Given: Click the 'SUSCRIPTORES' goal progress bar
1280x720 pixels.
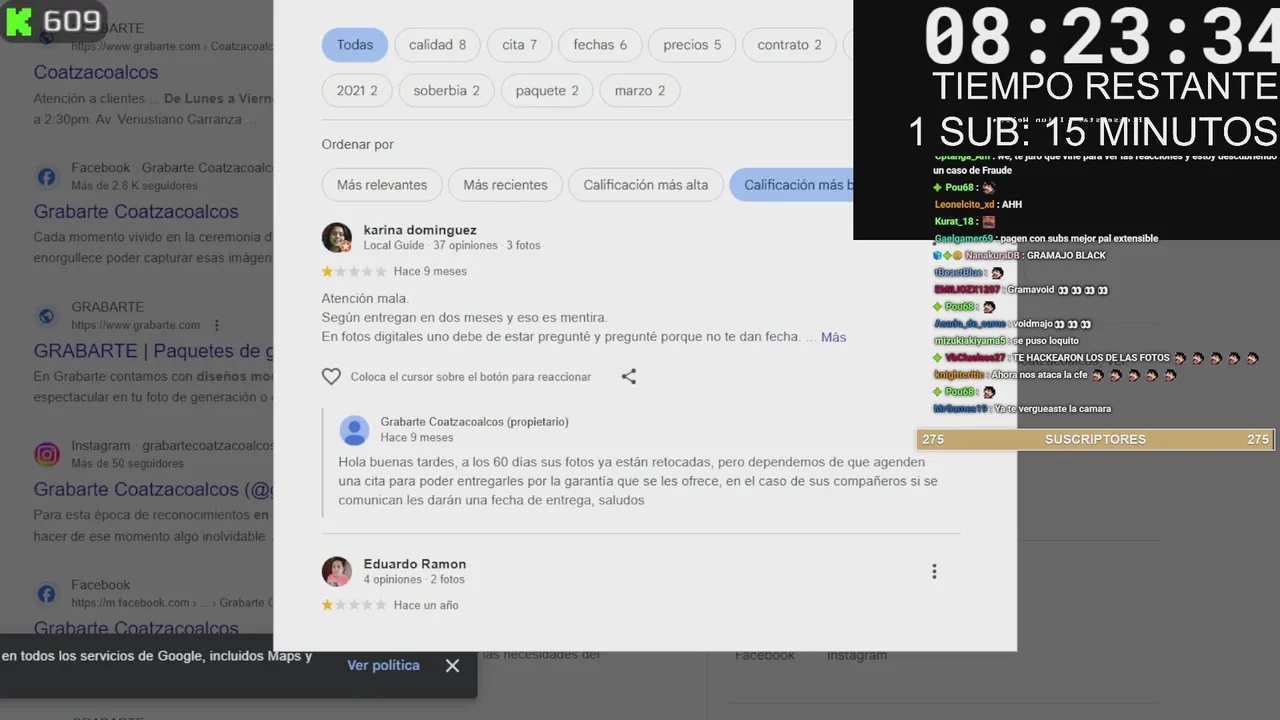Looking at the screenshot, I should pos(1095,439).
